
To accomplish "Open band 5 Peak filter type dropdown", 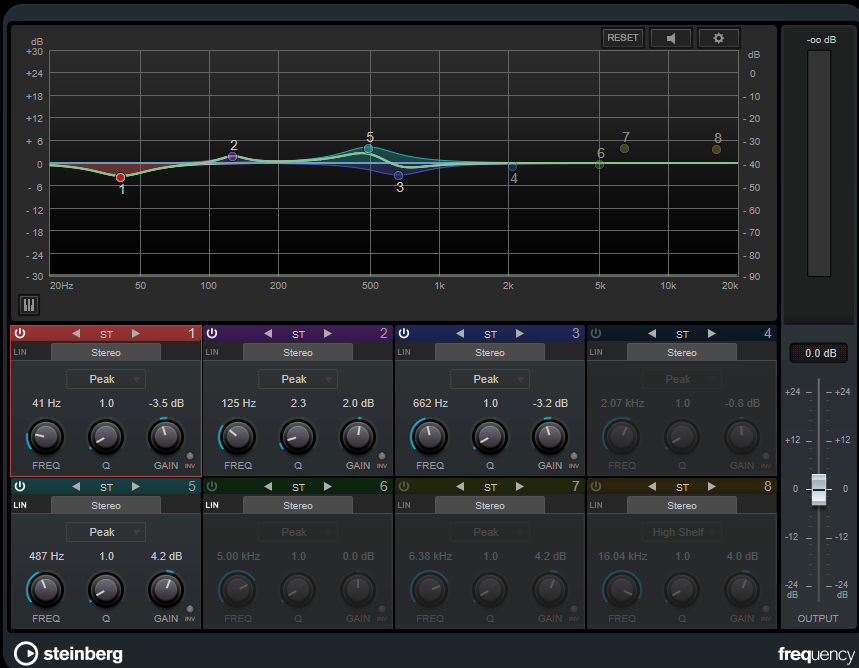I will pyautogui.click(x=106, y=532).
